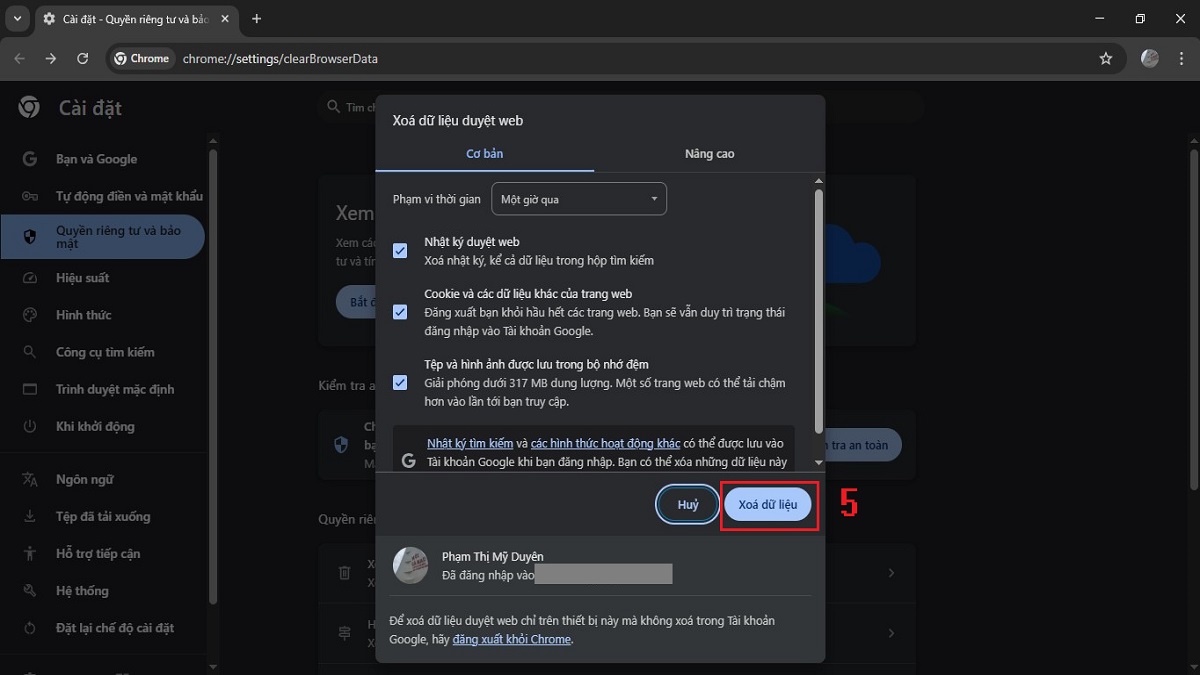Switch to the Cơ bản tab

(485, 154)
